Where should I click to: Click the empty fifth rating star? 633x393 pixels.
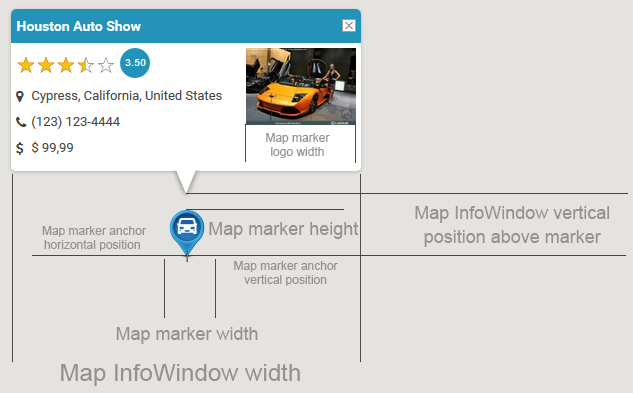[x=106, y=65]
